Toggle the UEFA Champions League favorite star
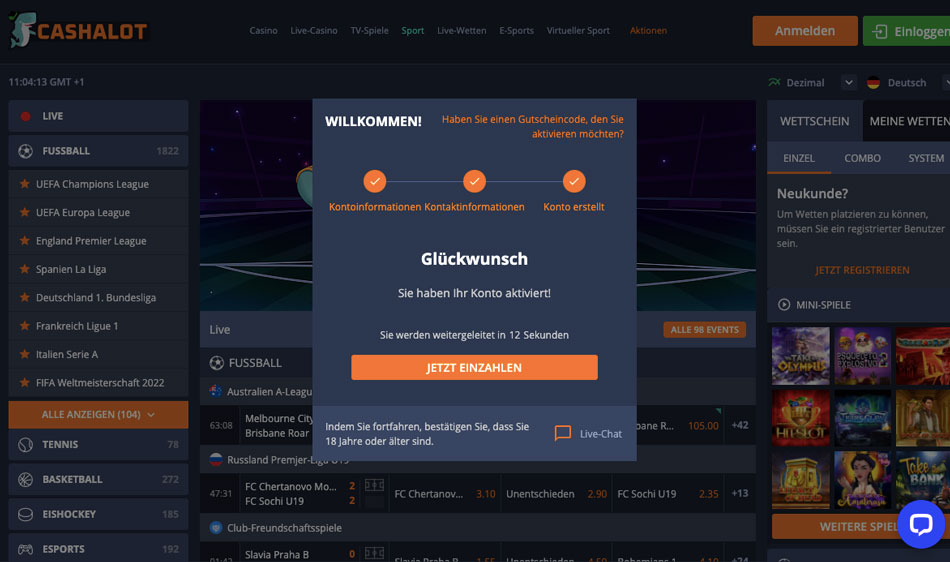Viewport: 950px width, 562px height. (x=25, y=183)
